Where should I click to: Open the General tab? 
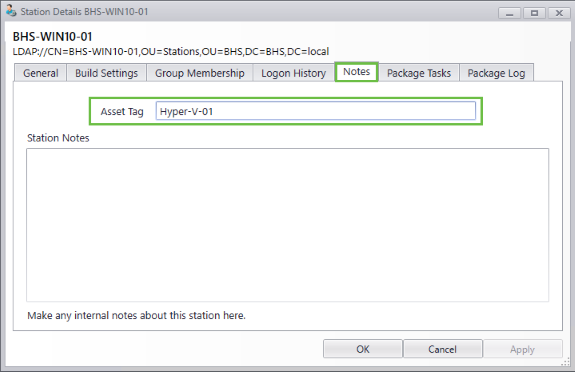click(41, 73)
